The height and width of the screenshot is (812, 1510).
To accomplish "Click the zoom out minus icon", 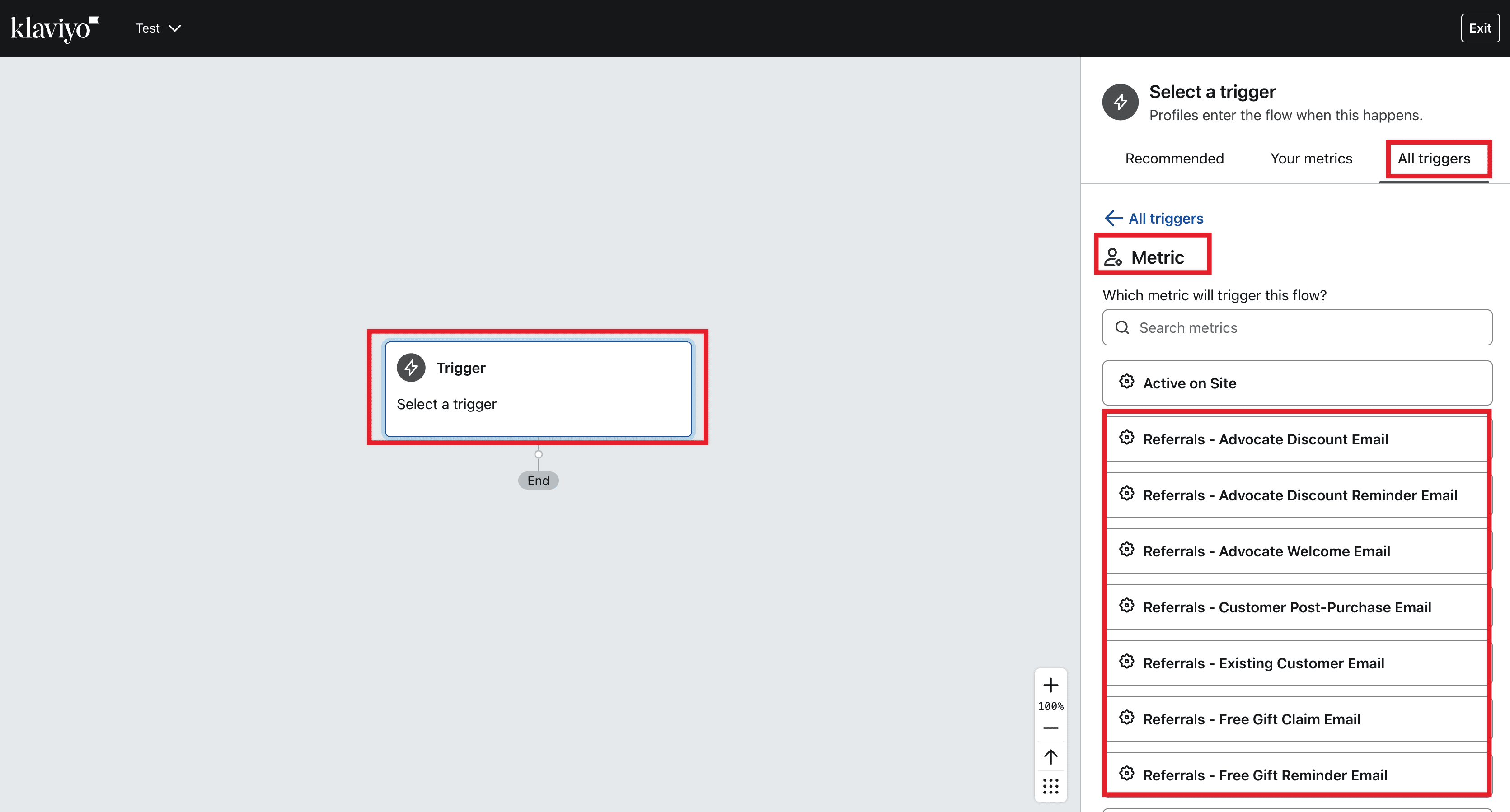I will point(1050,728).
